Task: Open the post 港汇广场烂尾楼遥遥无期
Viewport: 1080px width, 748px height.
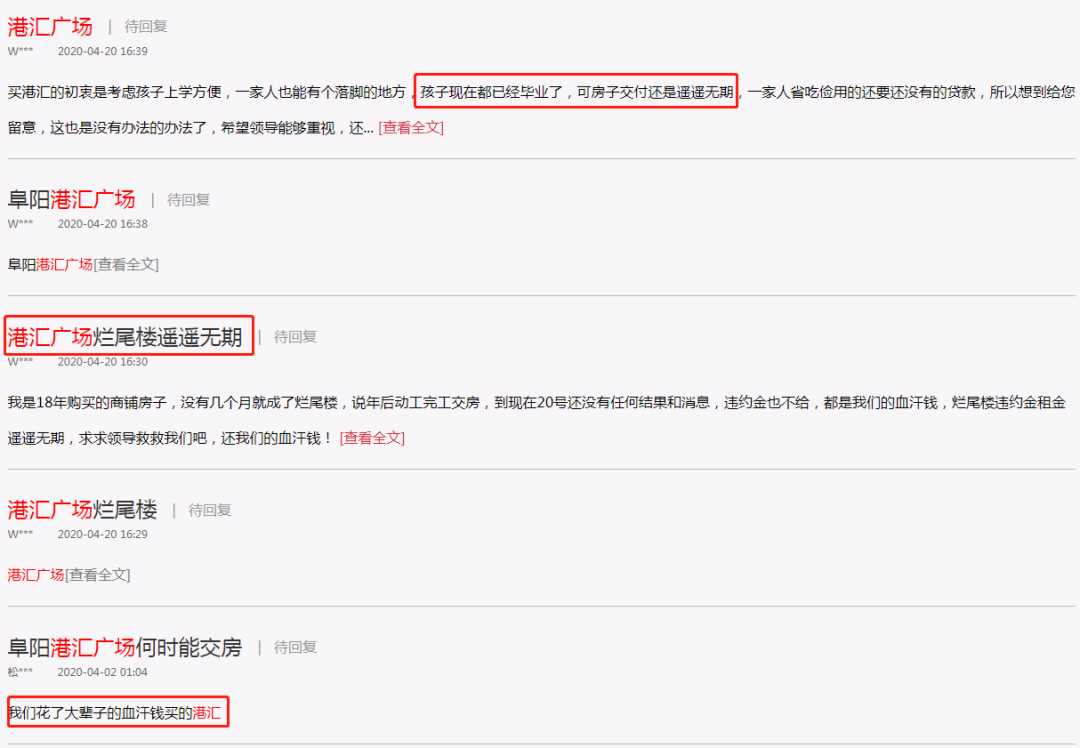Action: (x=125, y=337)
